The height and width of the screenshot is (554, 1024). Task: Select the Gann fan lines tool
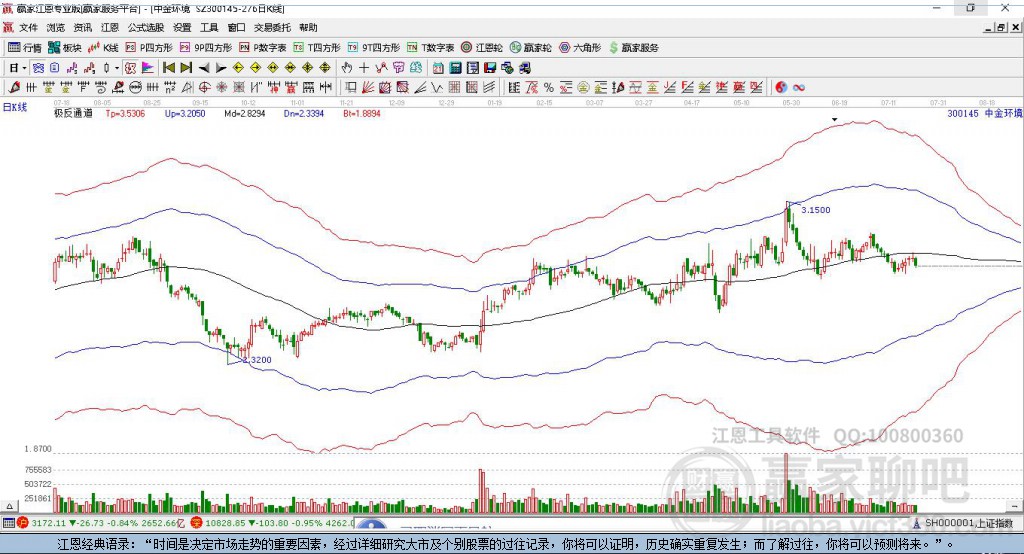point(367,88)
